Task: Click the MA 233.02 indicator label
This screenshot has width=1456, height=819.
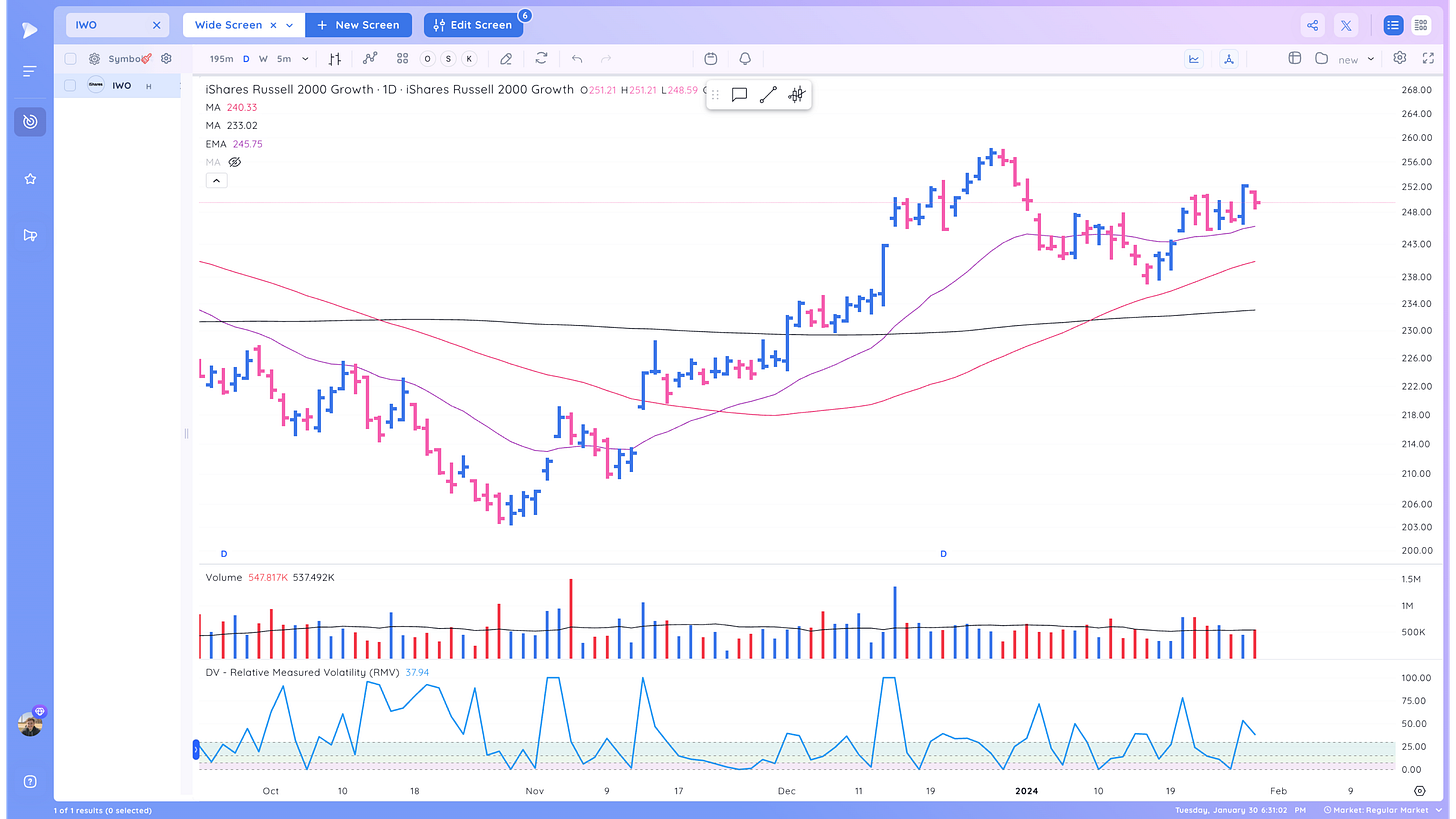Action: tap(231, 126)
